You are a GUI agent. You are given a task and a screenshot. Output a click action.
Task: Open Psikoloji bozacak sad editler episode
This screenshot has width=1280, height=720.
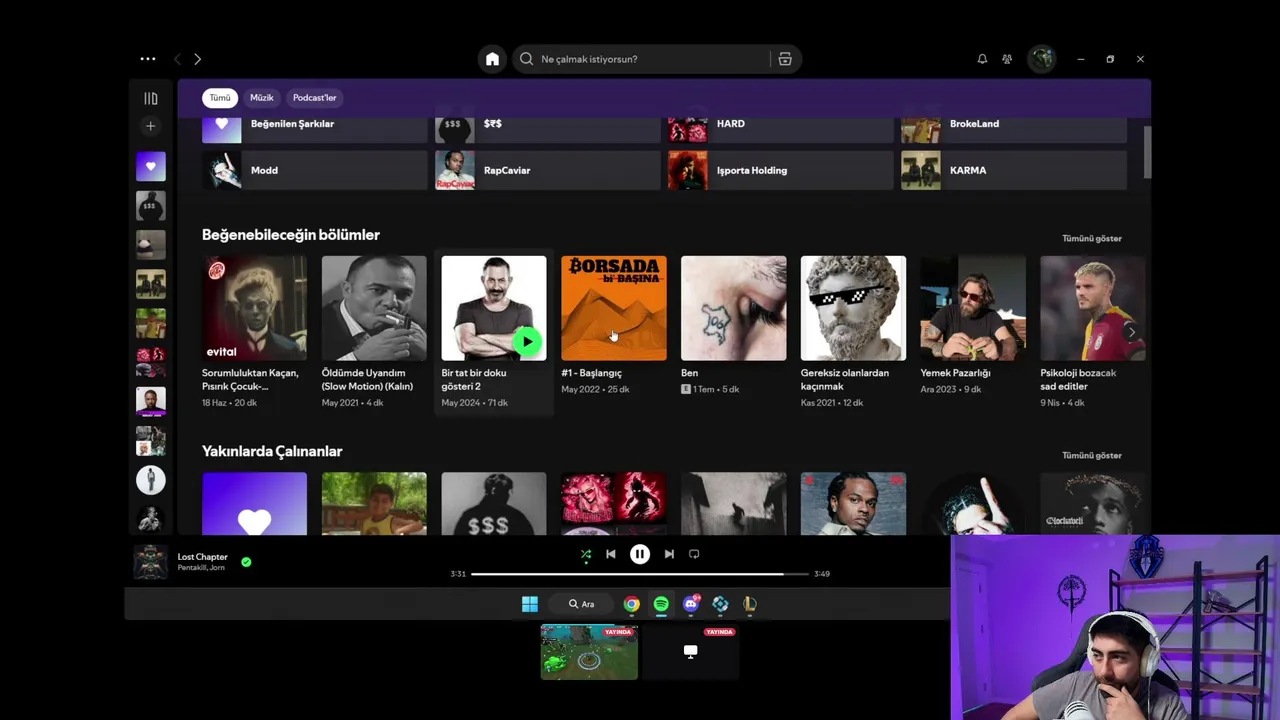(x=1093, y=332)
